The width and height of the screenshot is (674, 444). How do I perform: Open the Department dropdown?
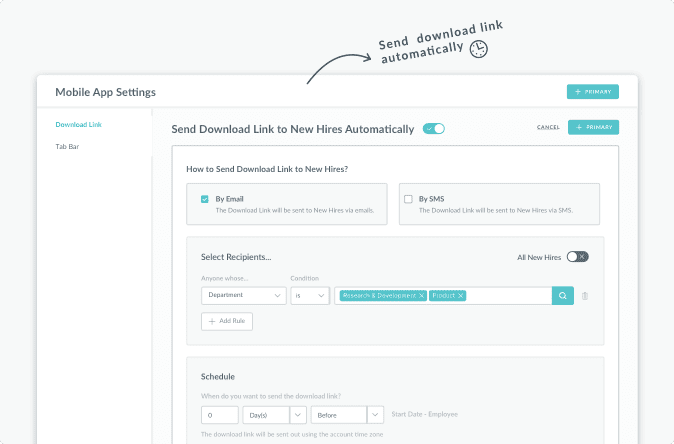[x=244, y=295]
